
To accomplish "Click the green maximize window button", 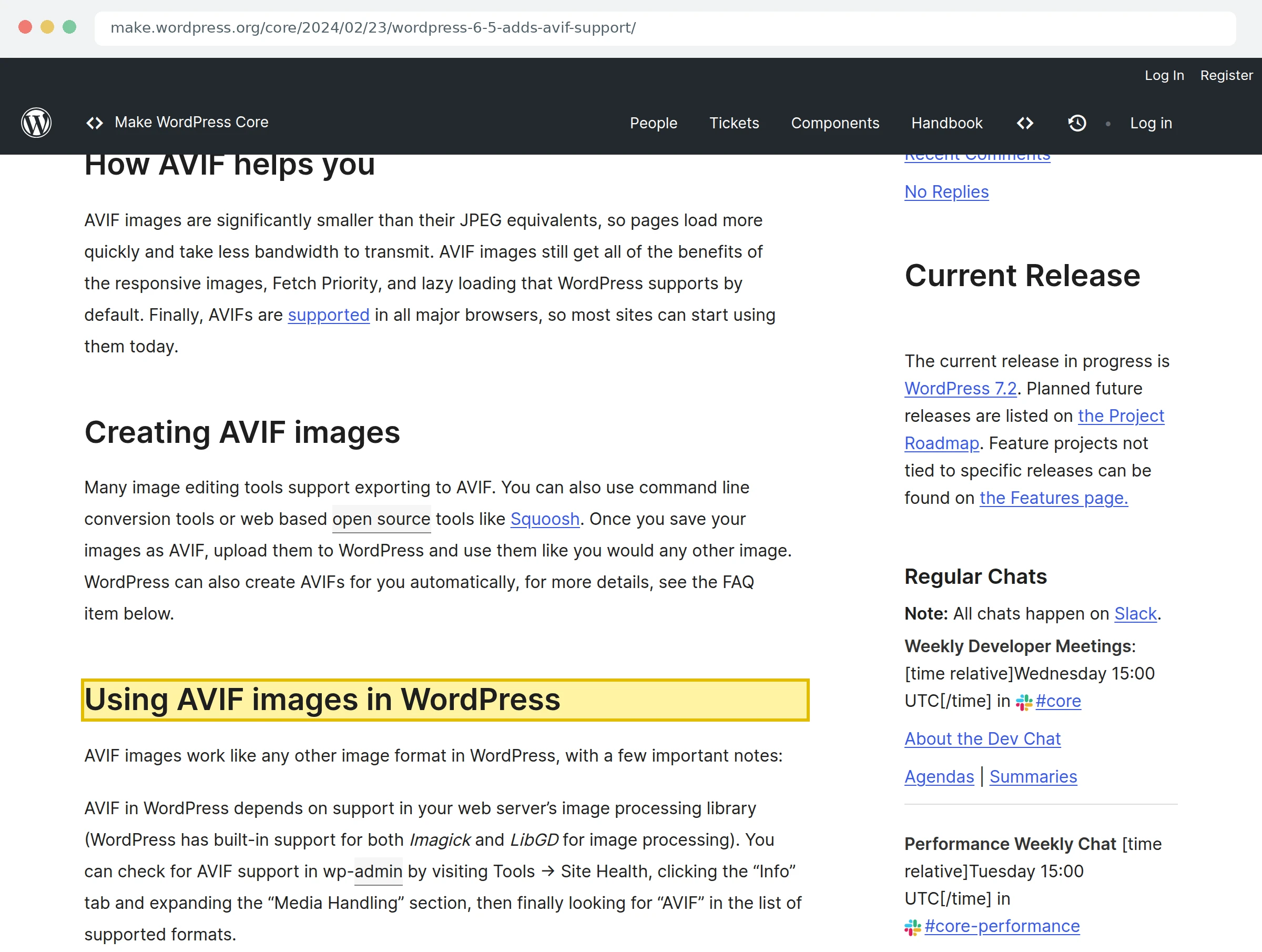I will tap(69, 27).
